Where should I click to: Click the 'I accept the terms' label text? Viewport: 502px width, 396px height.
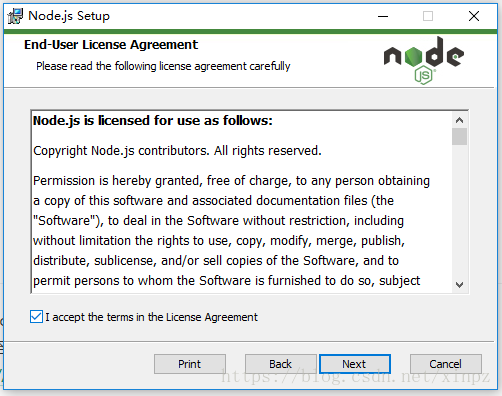(151, 317)
